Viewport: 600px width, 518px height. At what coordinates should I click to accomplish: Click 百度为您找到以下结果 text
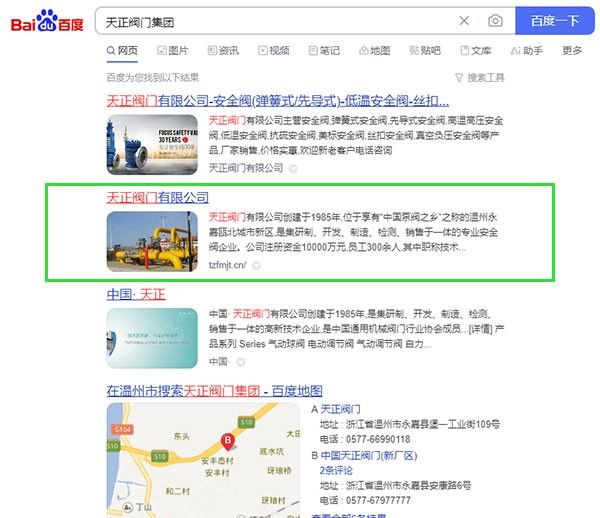point(153,78)
